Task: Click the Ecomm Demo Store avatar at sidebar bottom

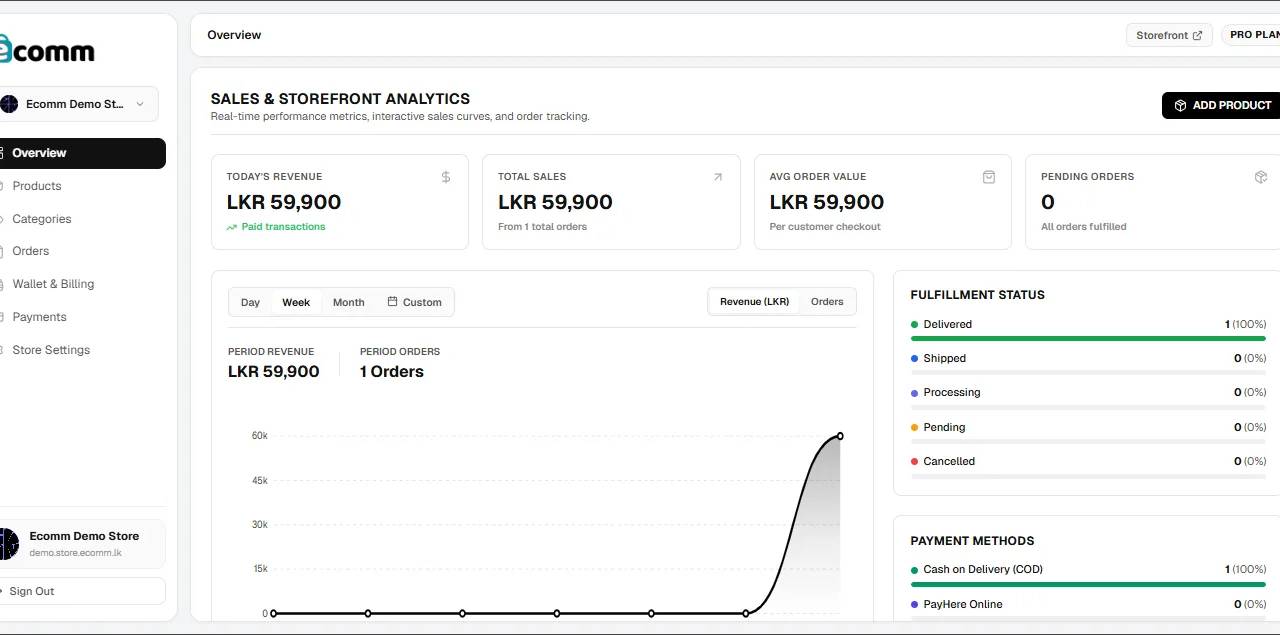Action: [x=9, y=544]
